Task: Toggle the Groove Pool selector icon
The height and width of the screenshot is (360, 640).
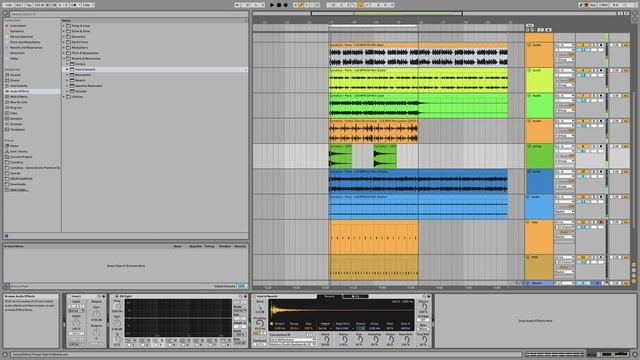Action: click(5, 287)
